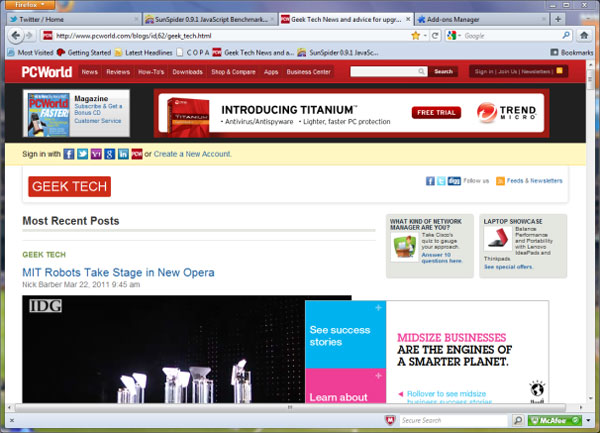
Task: Open the News menu on PCWorld
Action: click(x=90, y=72)
